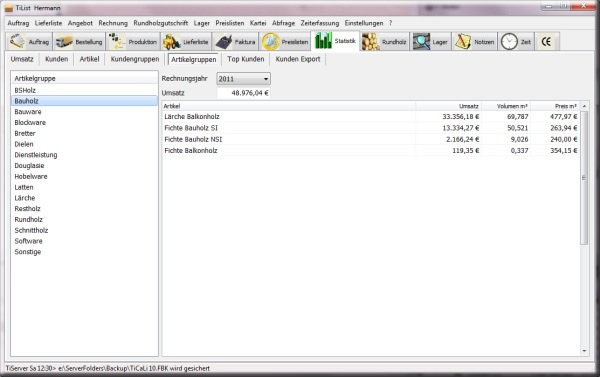Sort by the Preis m³ column header
This screenshot has height=377, width=600.
[x=555, y=106]
